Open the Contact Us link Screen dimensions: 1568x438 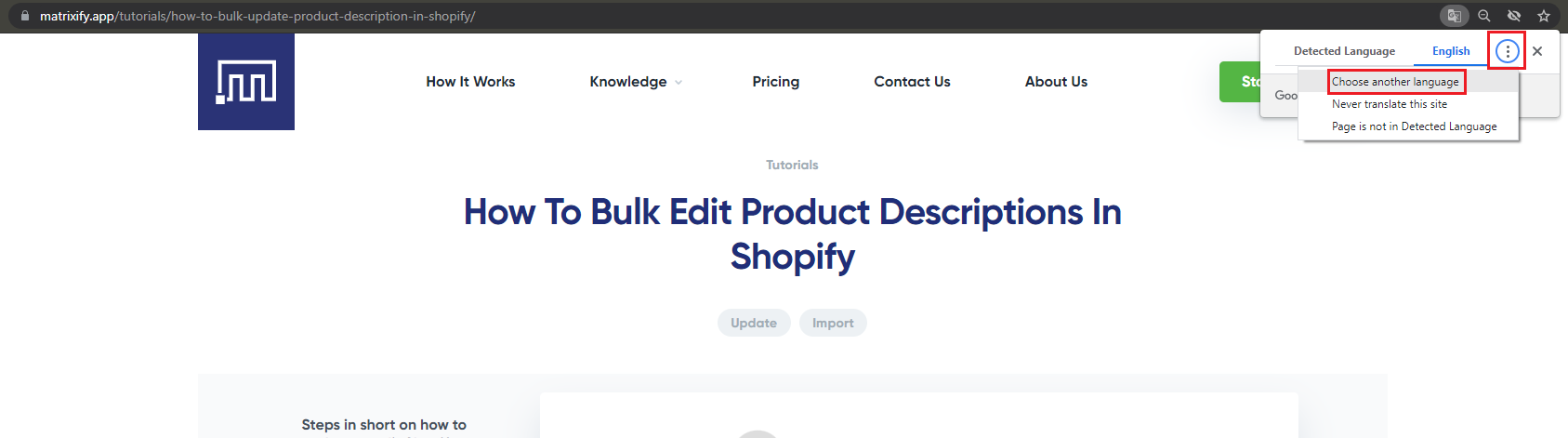(912, 82)
